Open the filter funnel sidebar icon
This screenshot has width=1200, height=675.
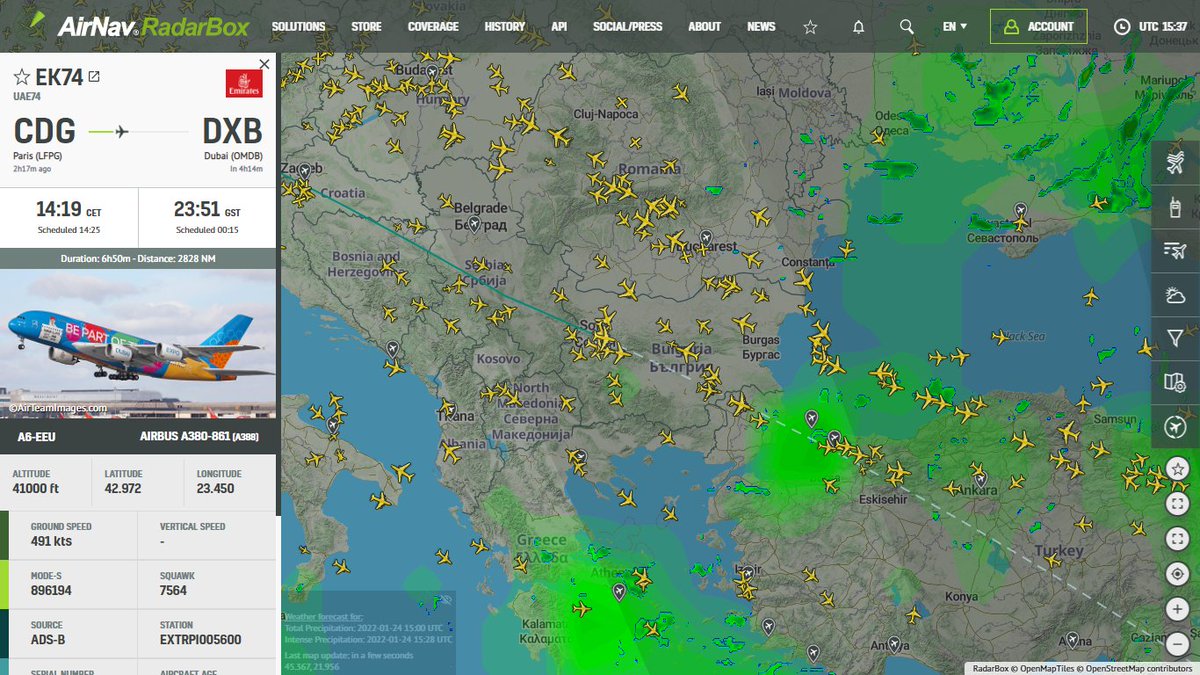pyautogui.click(x=1176, y=340)
